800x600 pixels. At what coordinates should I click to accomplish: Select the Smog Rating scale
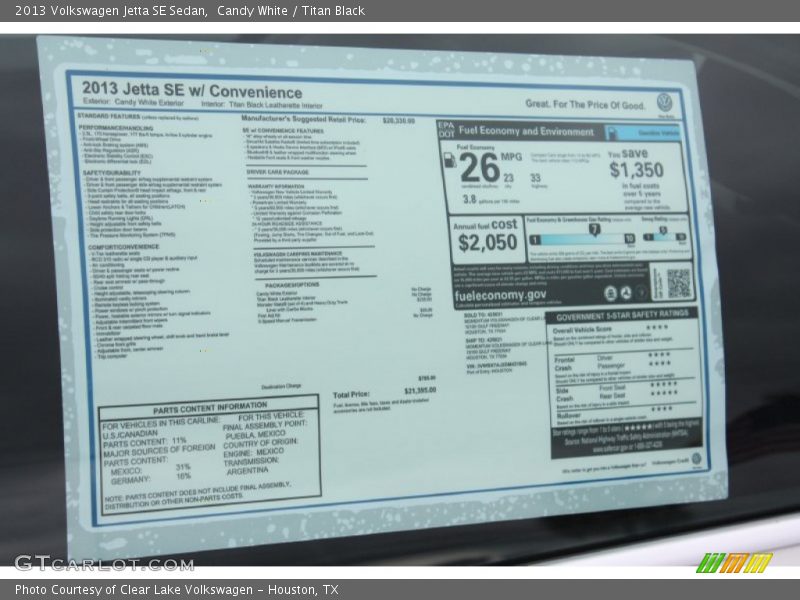coord(664,236)
